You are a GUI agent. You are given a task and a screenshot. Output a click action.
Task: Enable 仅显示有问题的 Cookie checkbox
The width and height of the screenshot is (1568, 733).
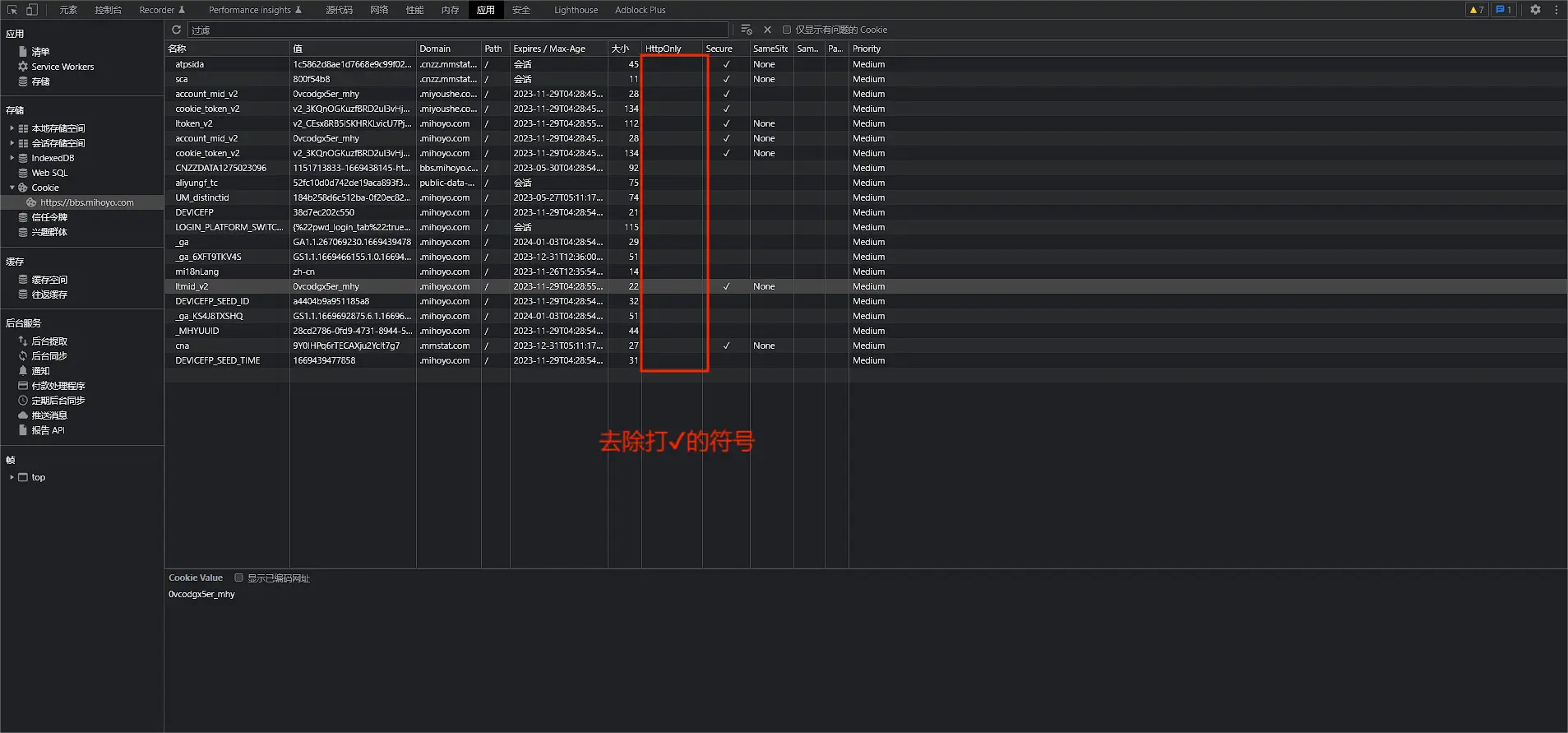[x=787, y=30]
